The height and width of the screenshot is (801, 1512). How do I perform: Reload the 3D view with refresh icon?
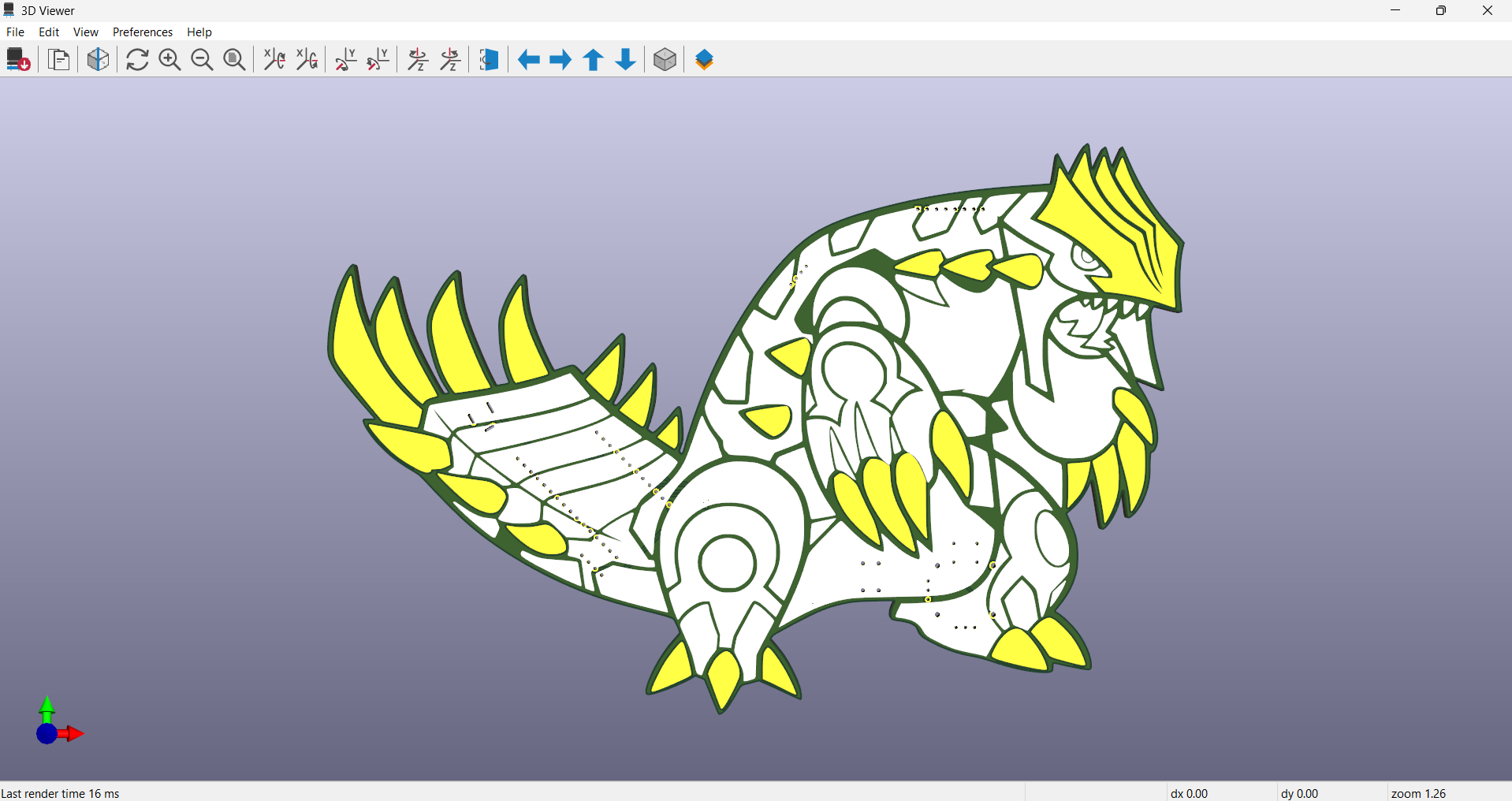coord(137,60)
